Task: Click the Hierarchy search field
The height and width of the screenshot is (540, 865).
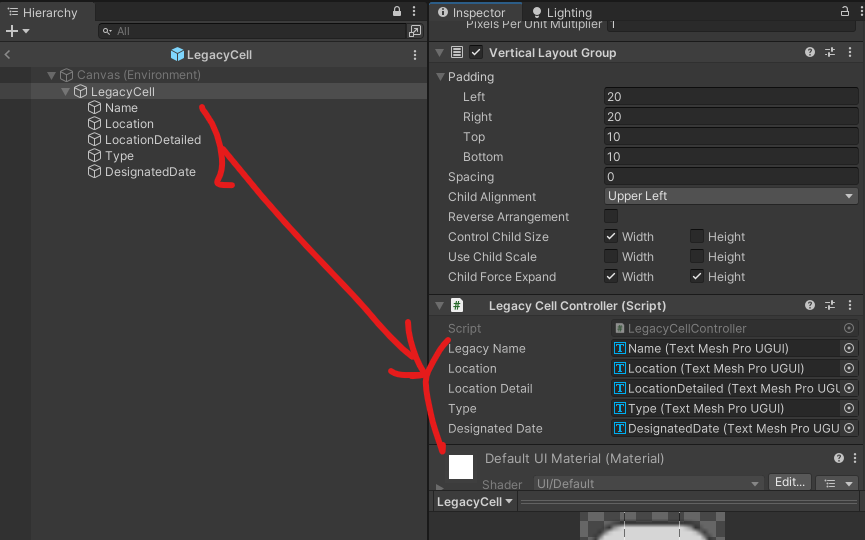Action: click(x=252, y=31)
